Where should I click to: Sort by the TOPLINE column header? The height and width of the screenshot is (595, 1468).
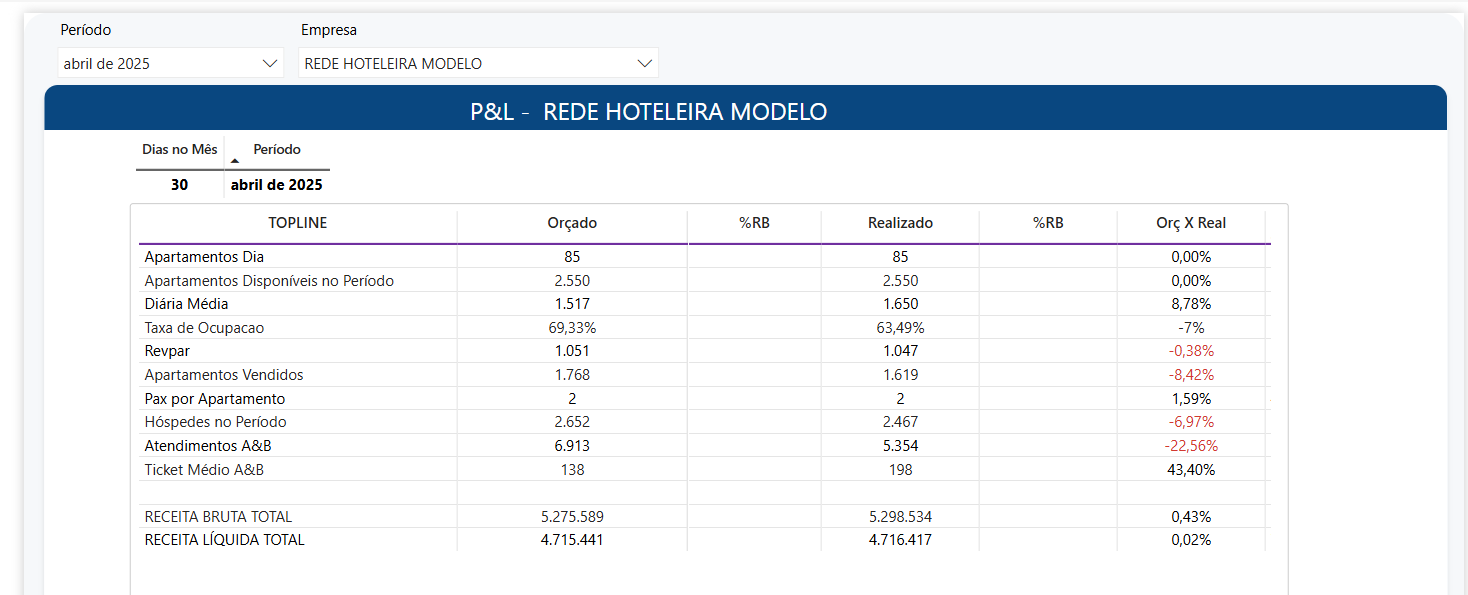coord(297,223)
